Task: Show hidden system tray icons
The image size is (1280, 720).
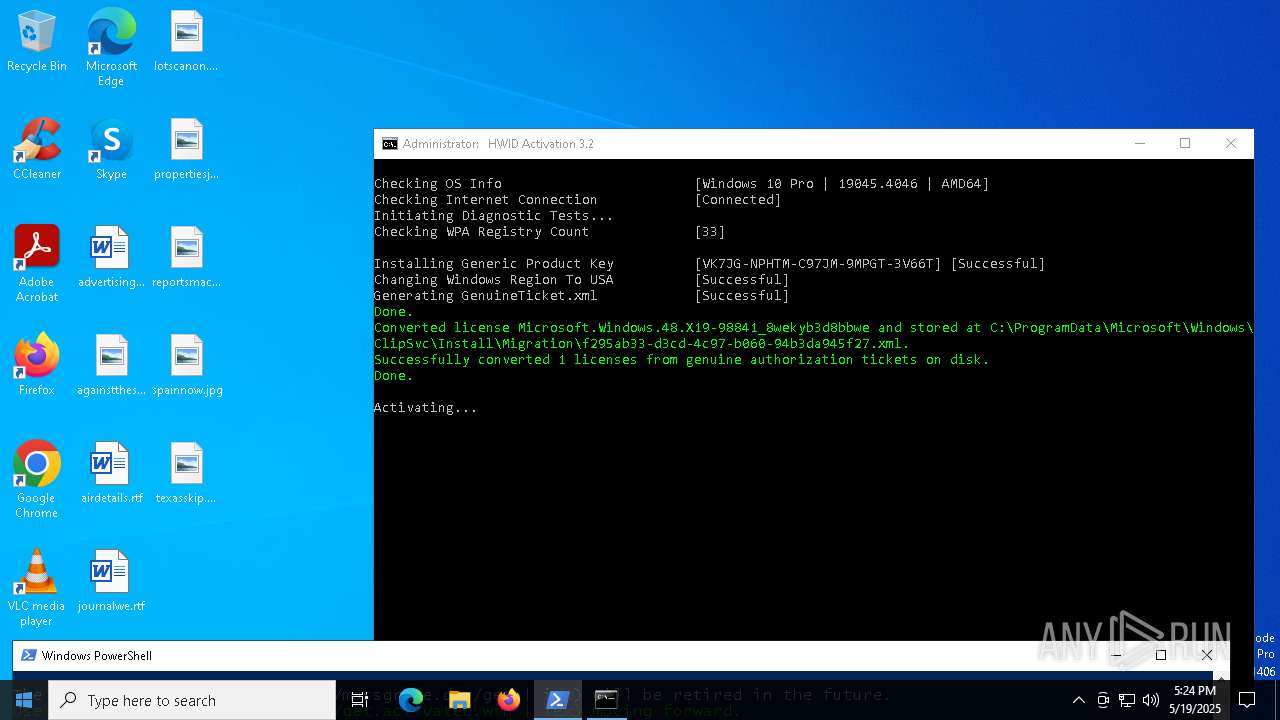Action: coord(1078,700)
